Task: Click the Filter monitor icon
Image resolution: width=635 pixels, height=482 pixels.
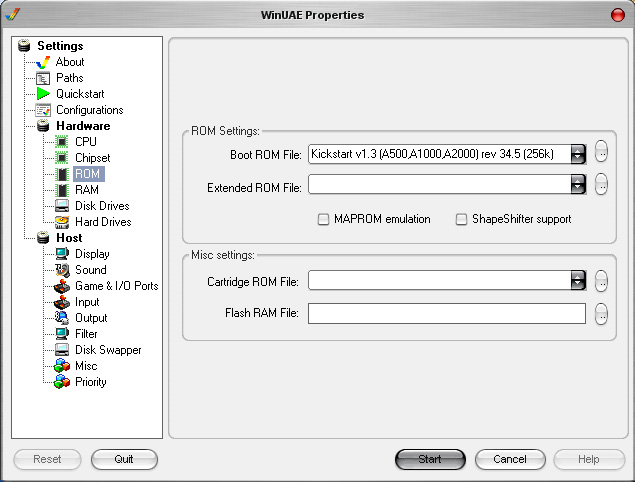Action: coord(62,334)
